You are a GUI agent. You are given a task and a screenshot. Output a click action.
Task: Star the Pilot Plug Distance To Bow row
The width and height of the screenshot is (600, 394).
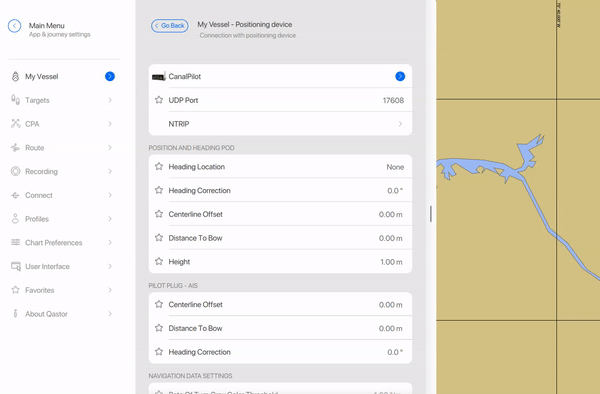159,328
